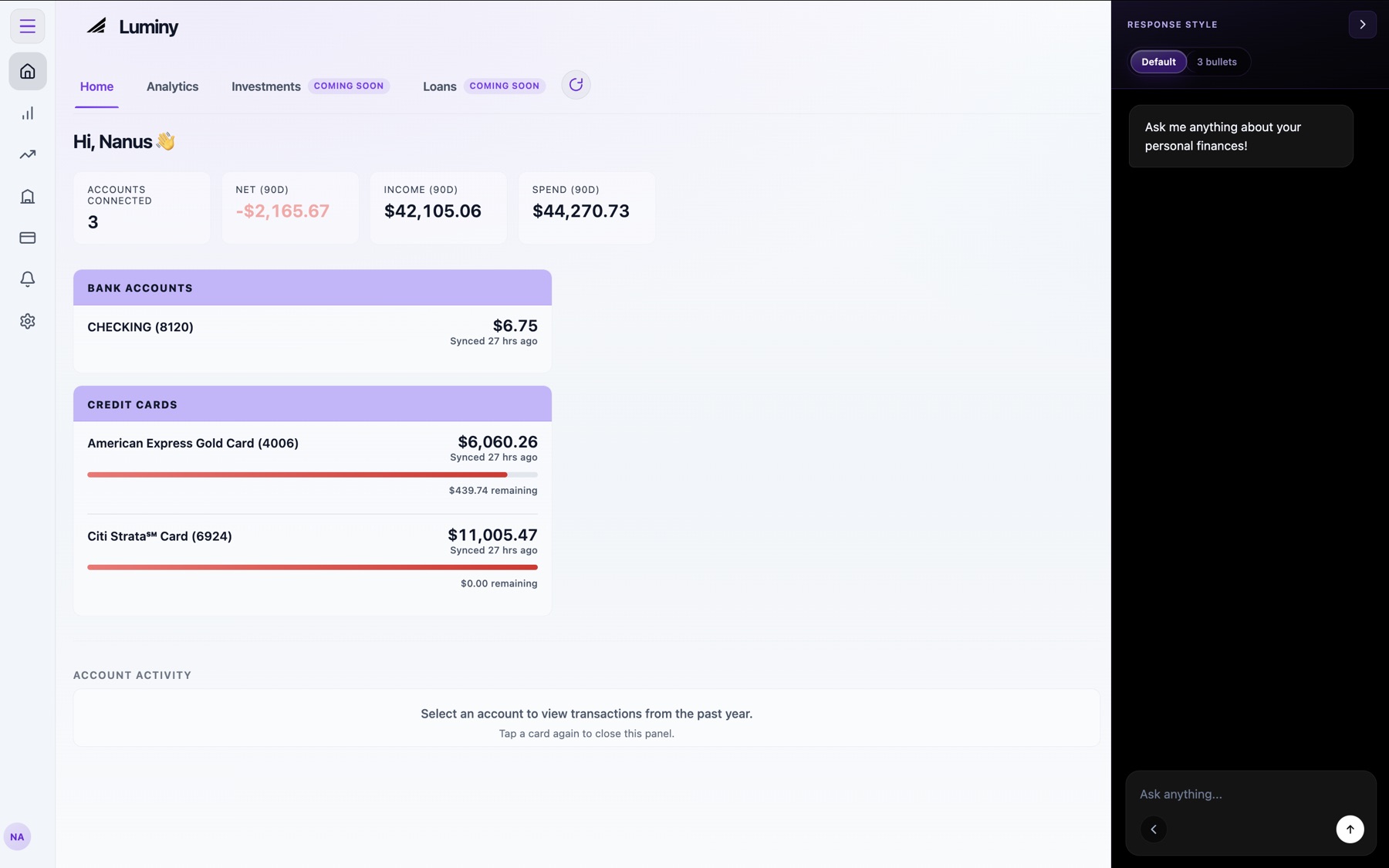This screenshot has height=868, width=1389.
Task: Click the $11,005.47 balance
Action: [492, 535]
